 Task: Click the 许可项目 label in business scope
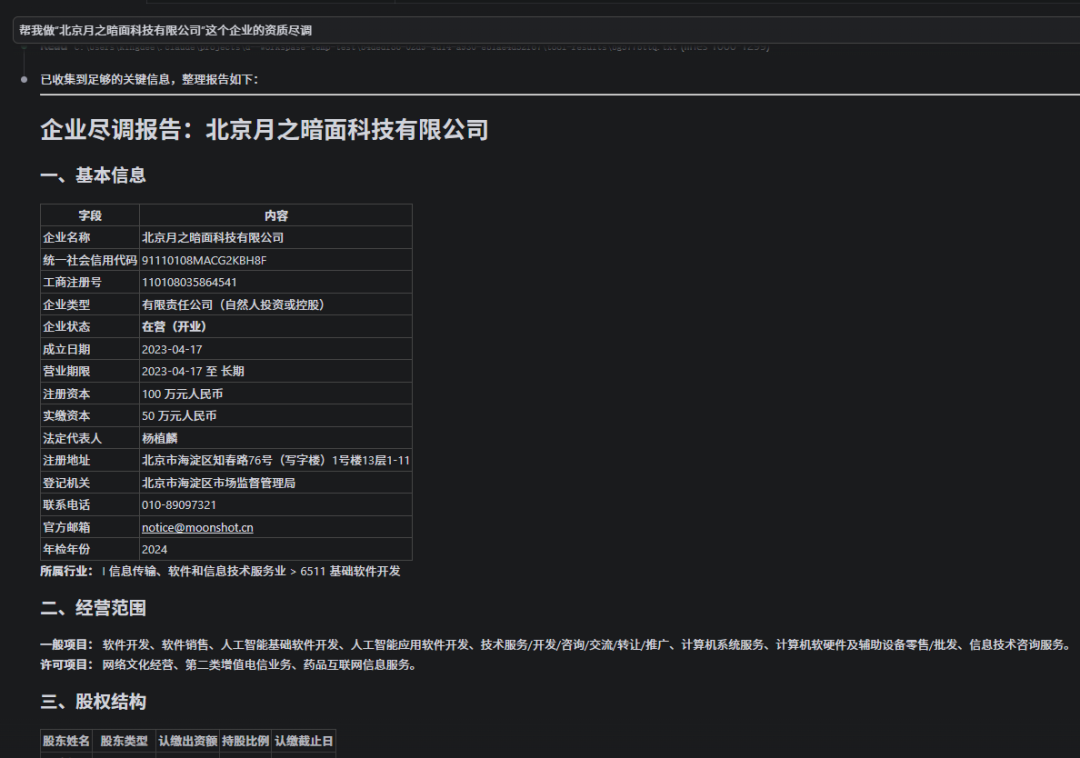[x=66, y=664]
